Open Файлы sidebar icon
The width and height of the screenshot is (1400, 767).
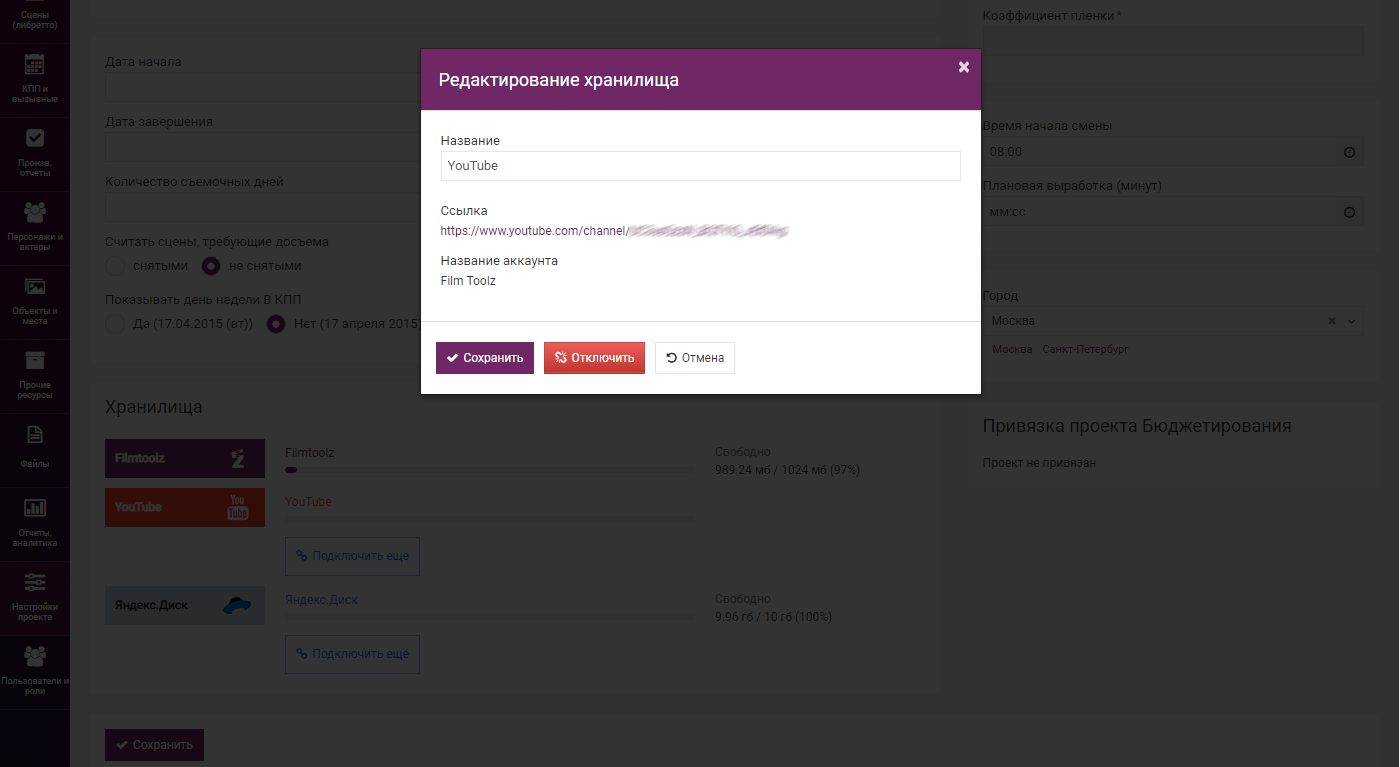coord(35,450)
